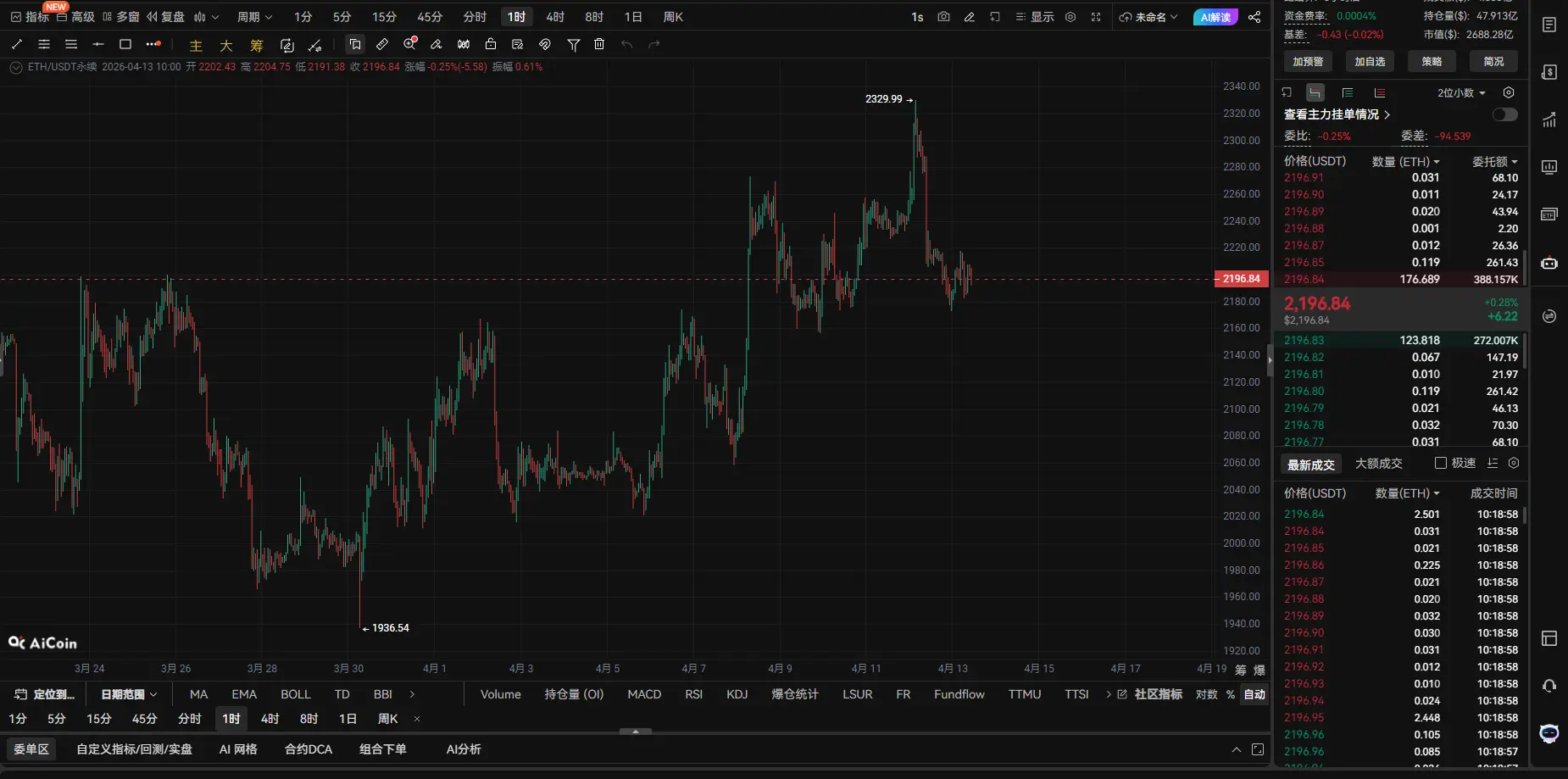This screenshot has width=1568, height=779.
Task: Click the AI解读 button
Action: [1215, 17]
